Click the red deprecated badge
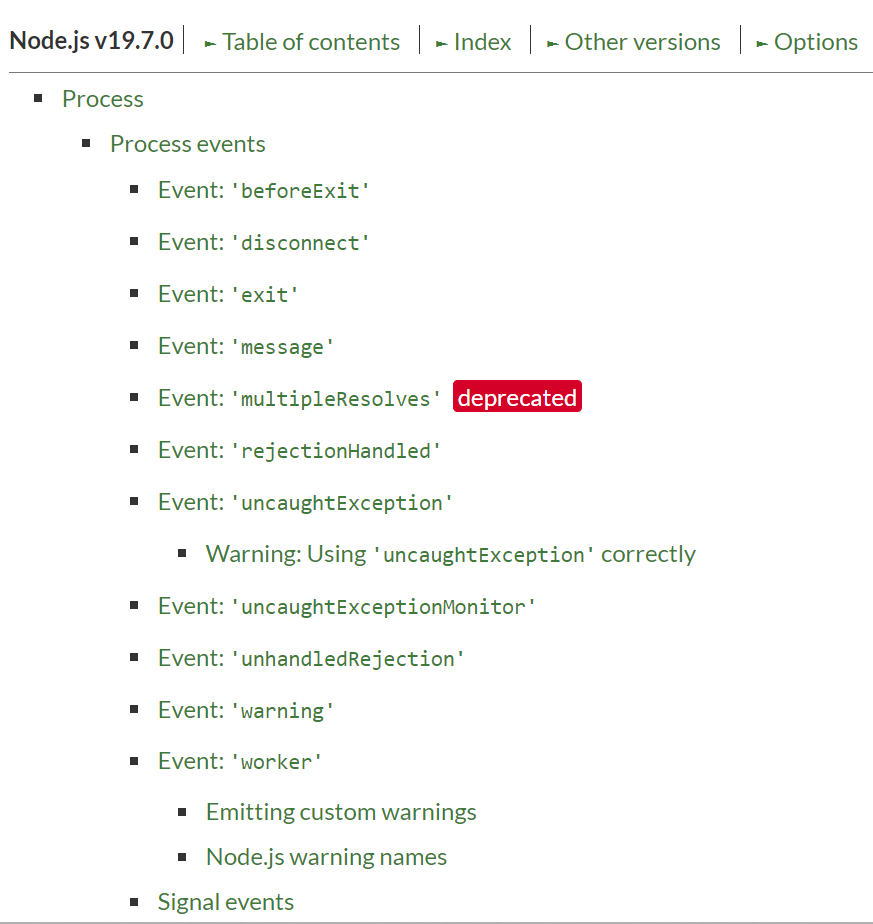The image size is (873, 924). pyautogui.click(x=517, y=396)
